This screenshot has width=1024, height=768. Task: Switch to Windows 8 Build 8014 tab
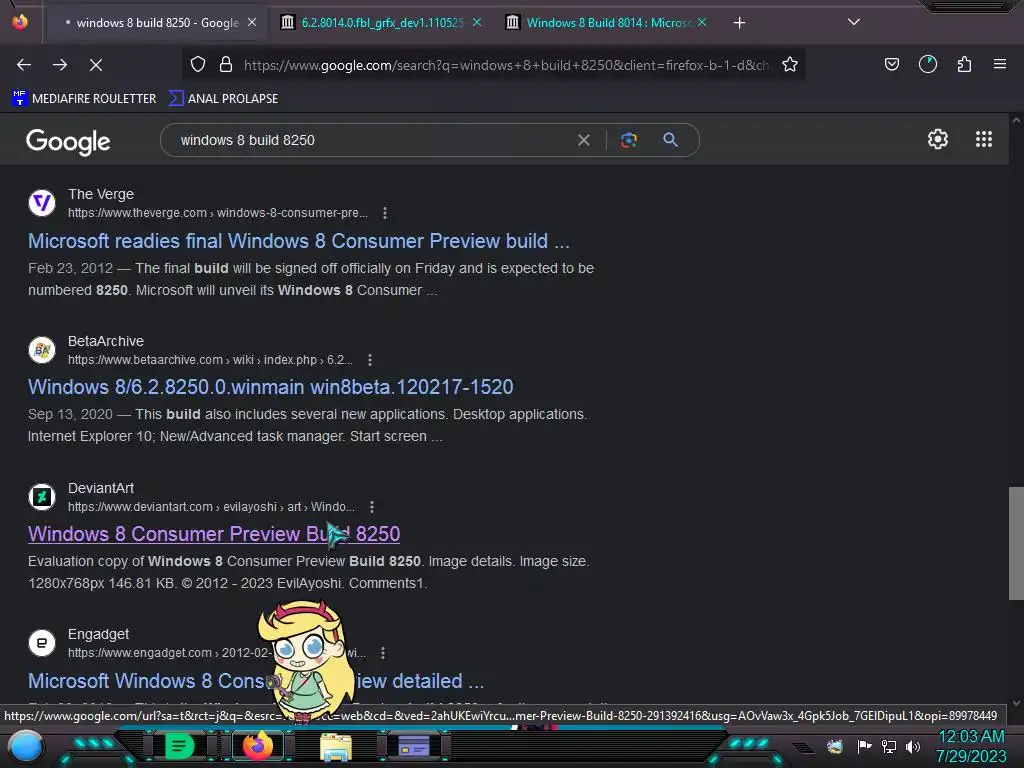[x=608, y=23]
